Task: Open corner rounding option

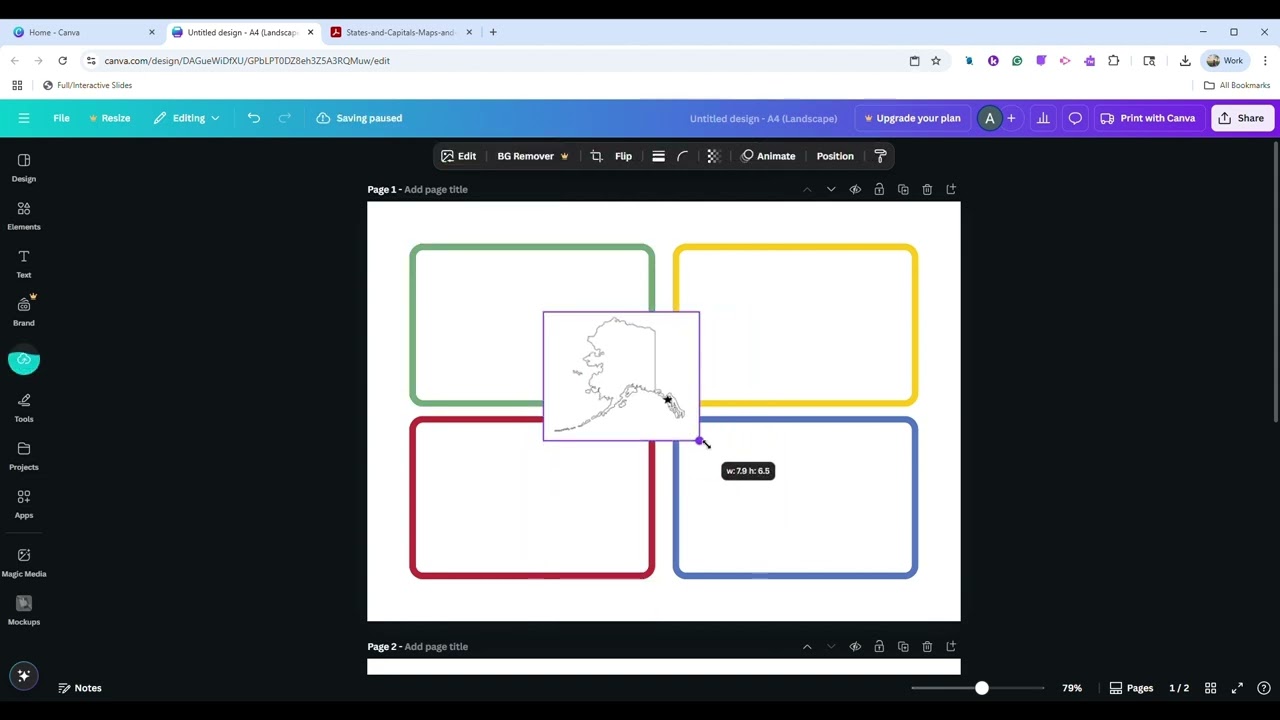Action: coord(683,156)
